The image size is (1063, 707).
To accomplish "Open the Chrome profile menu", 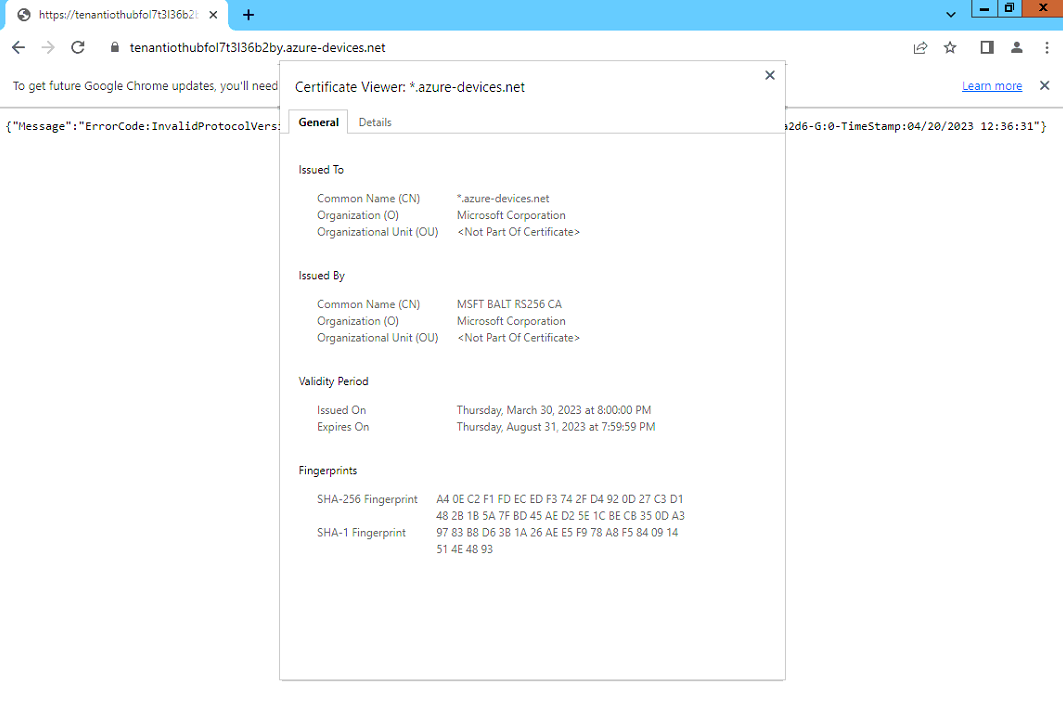I will tap(1016, 47).
